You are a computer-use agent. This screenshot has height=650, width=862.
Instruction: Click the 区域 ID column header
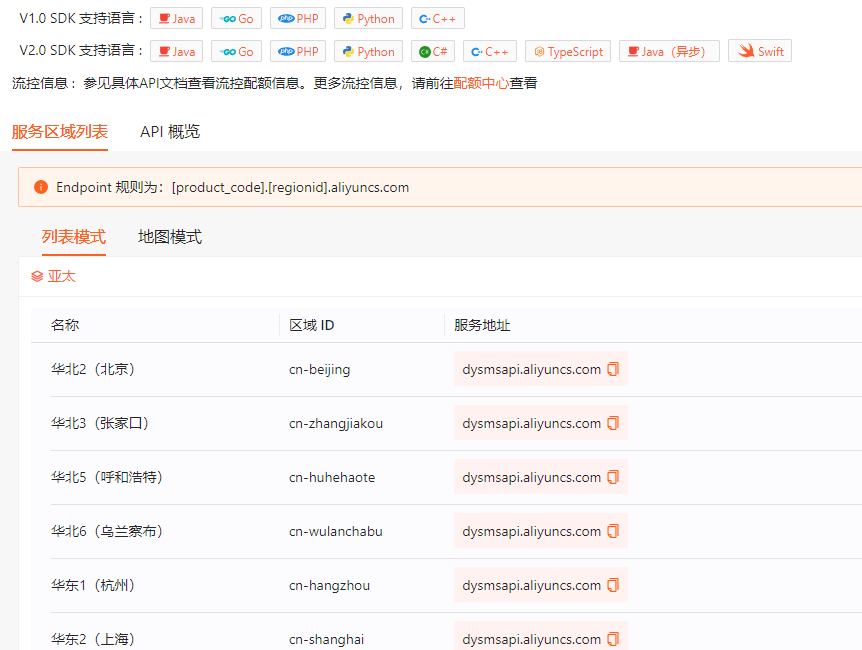click(313, 324)
